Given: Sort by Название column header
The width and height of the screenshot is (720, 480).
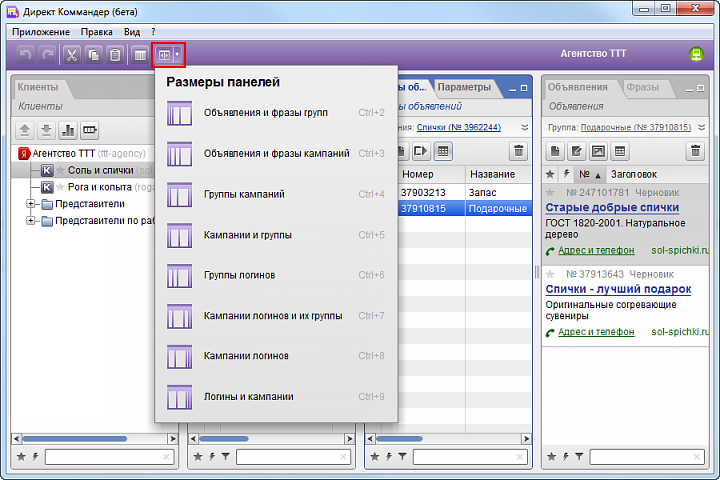Looking at the screenshot, I should click(498, 175).
